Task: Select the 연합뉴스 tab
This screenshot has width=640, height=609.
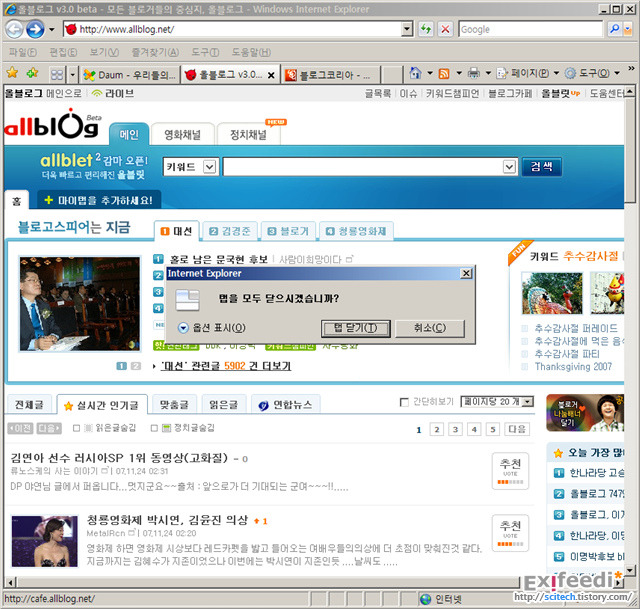Action: pos(286,405)
